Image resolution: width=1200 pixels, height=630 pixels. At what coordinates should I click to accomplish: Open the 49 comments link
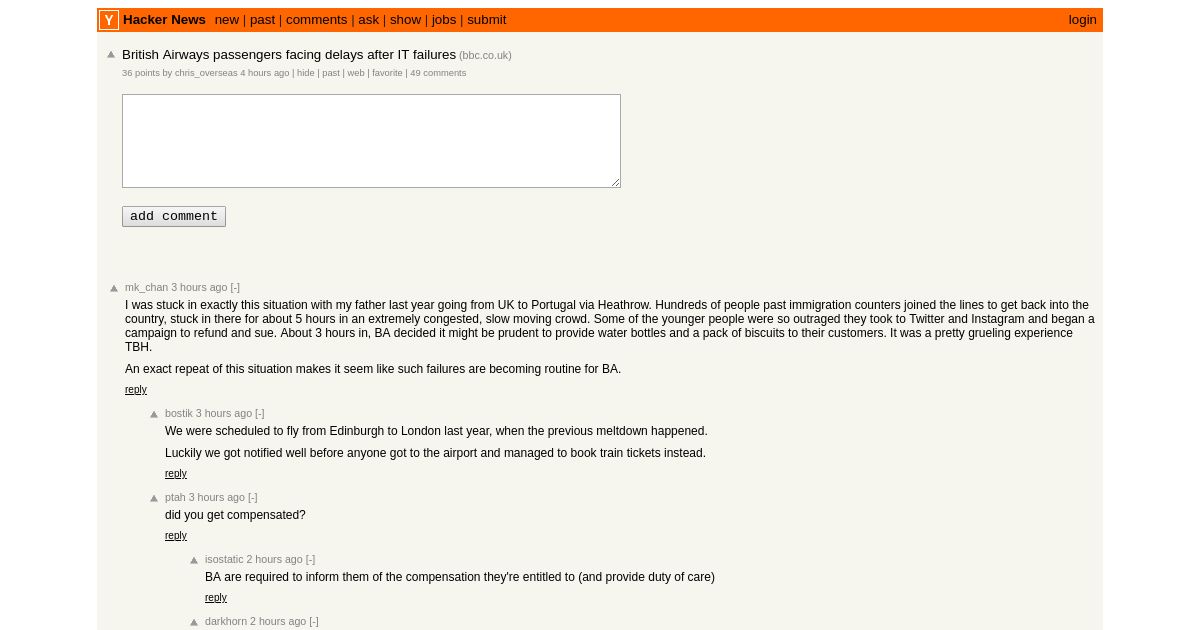(438, 73)
